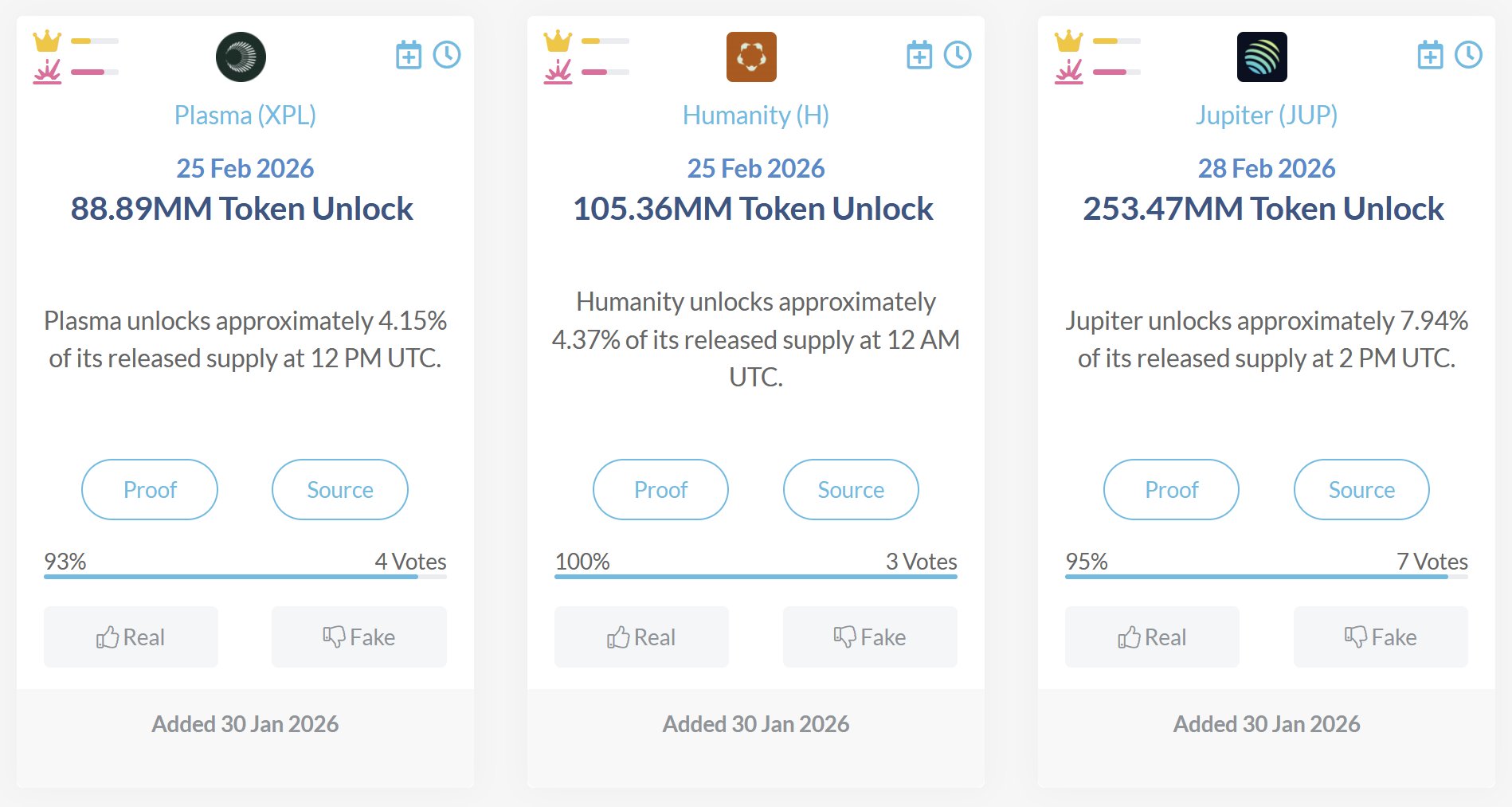
Task: Click the Humanity token logo icon
Action: point(751,57)
